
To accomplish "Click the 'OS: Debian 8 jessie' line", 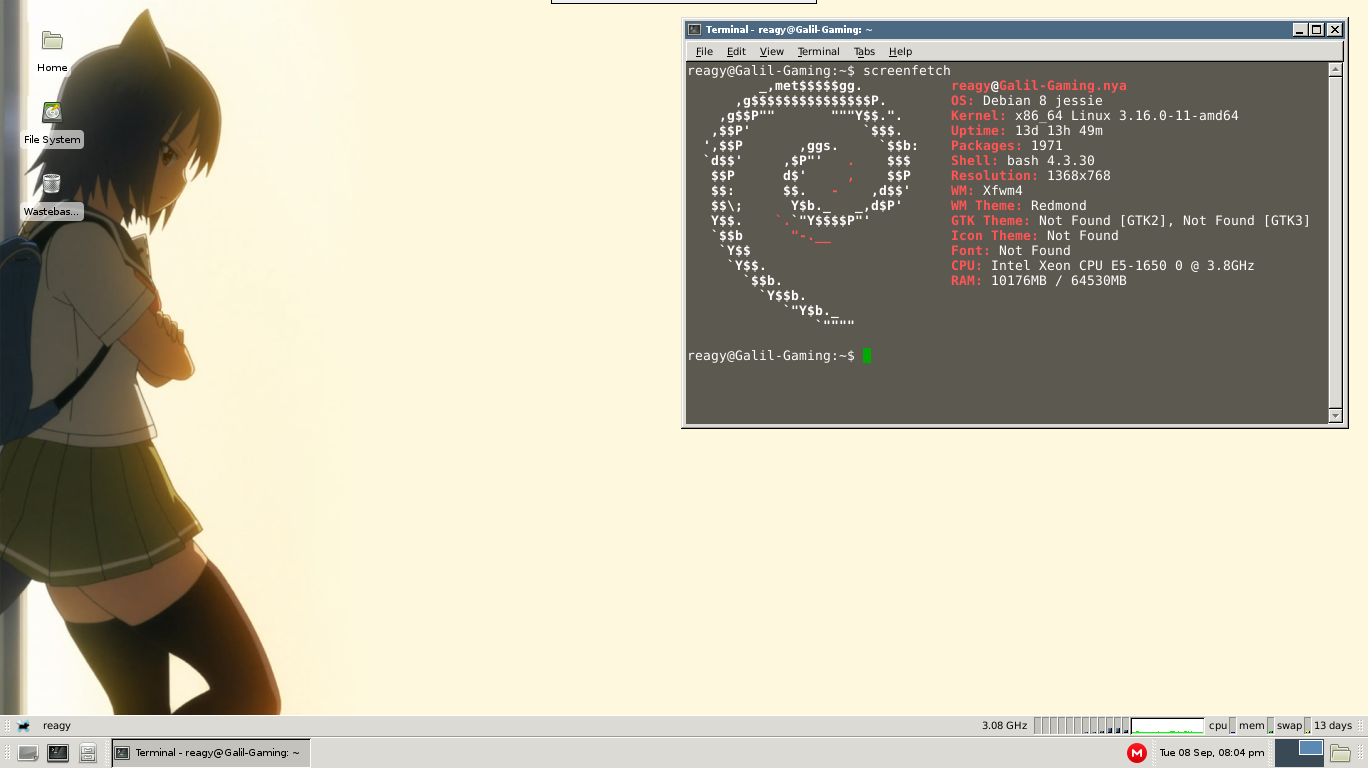I will [1026, 101].
